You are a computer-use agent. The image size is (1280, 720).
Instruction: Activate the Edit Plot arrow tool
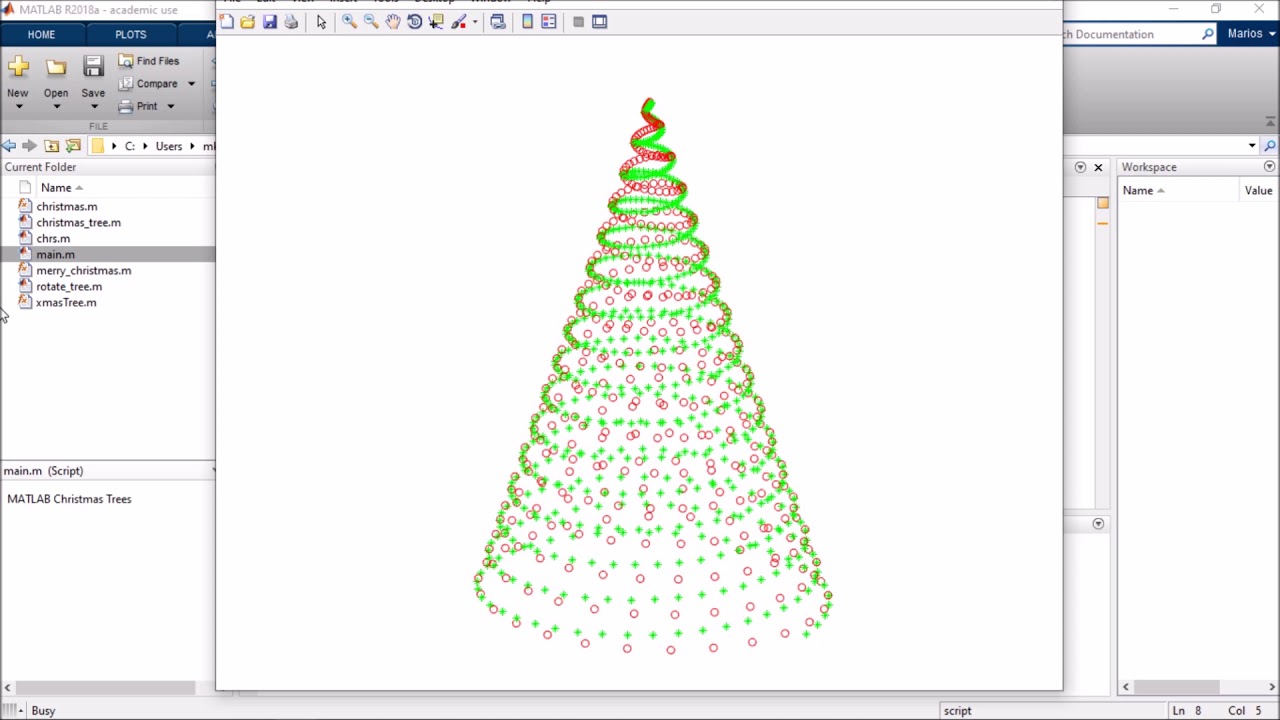tap(321, 22)
